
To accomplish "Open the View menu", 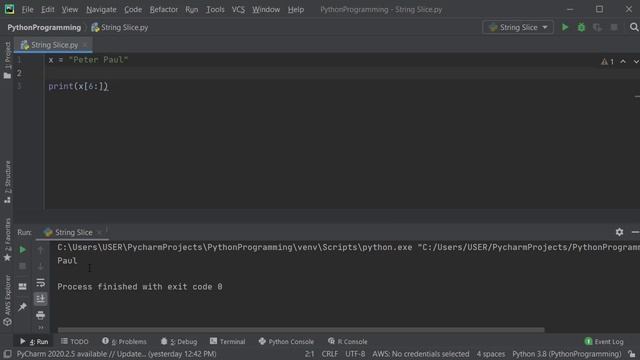I will [70, 9].
